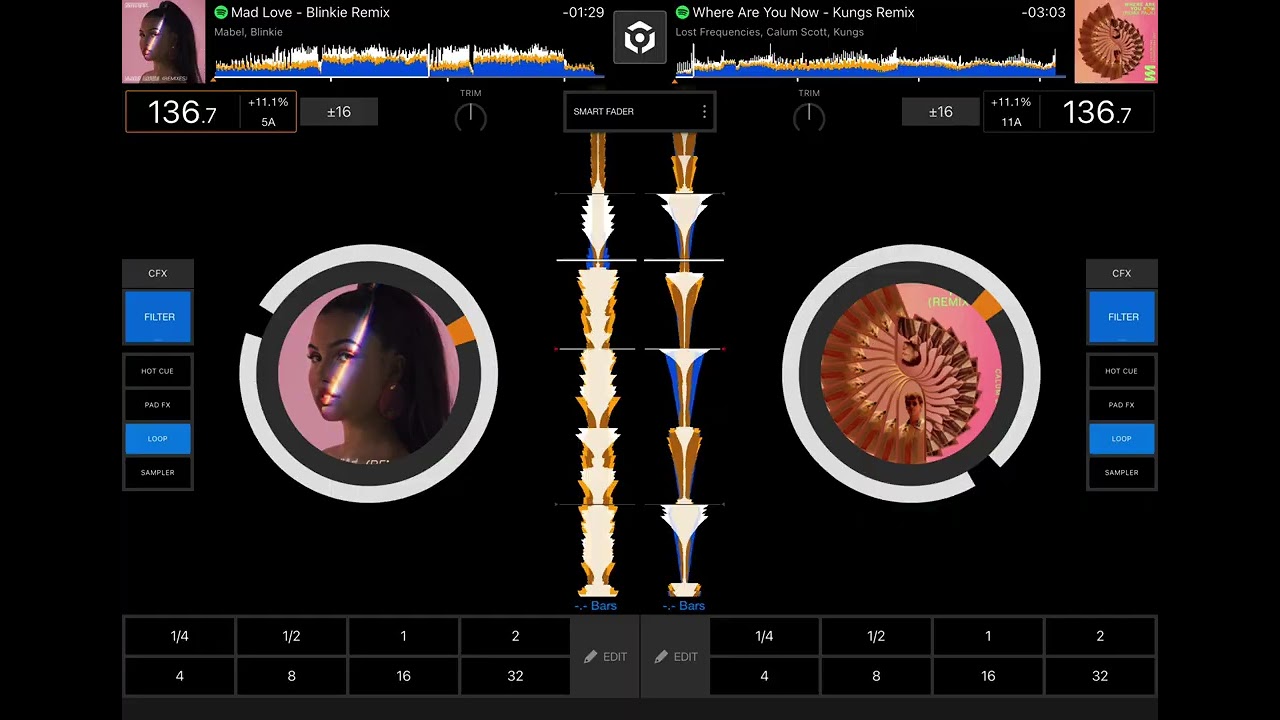The width and height of the screenshot is (1280, 720).
Task: Change right deck tempo range ±16
Action: (941, 112)
